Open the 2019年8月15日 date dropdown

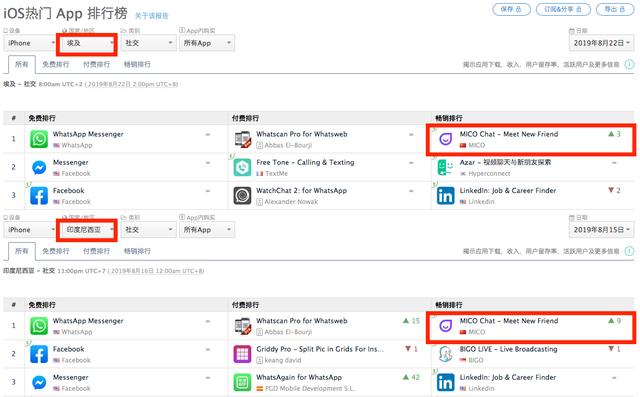click(x=602, y=230)
